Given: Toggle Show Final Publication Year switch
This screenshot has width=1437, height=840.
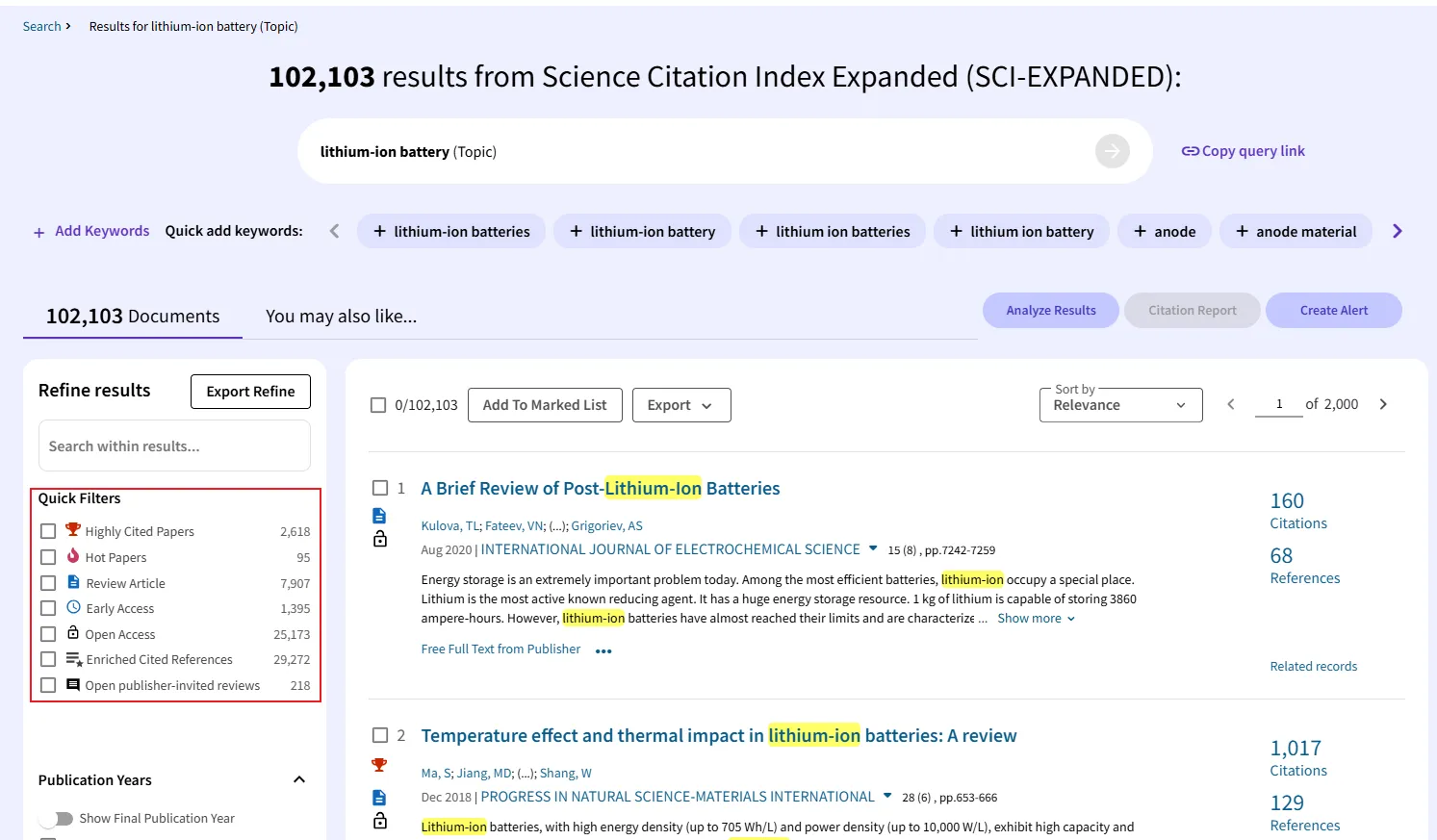Looking at the screenshot, I should [x=57, y=818].
